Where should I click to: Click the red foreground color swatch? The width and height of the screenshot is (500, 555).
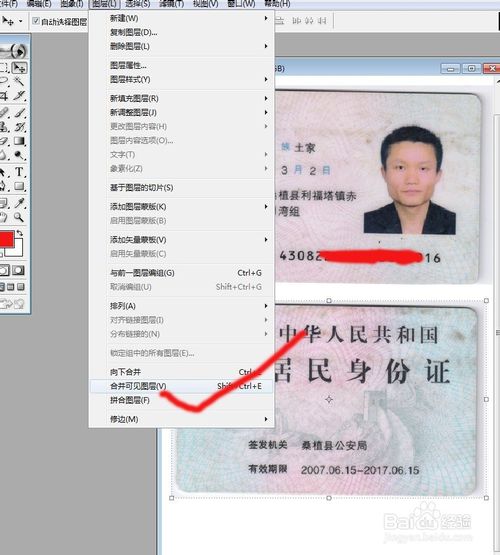coord(6,240)
